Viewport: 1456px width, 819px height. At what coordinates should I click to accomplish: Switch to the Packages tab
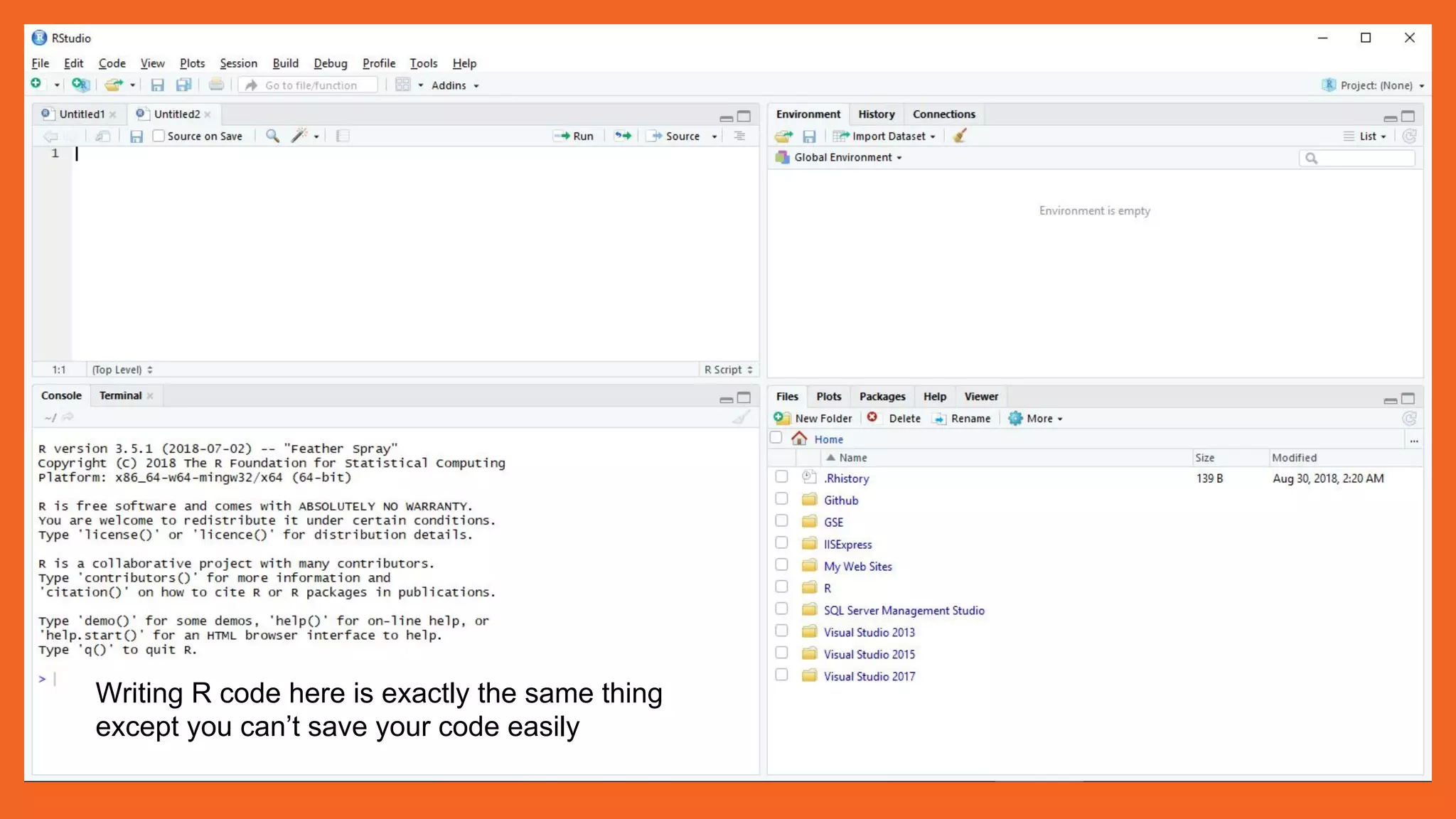point(882,397)
